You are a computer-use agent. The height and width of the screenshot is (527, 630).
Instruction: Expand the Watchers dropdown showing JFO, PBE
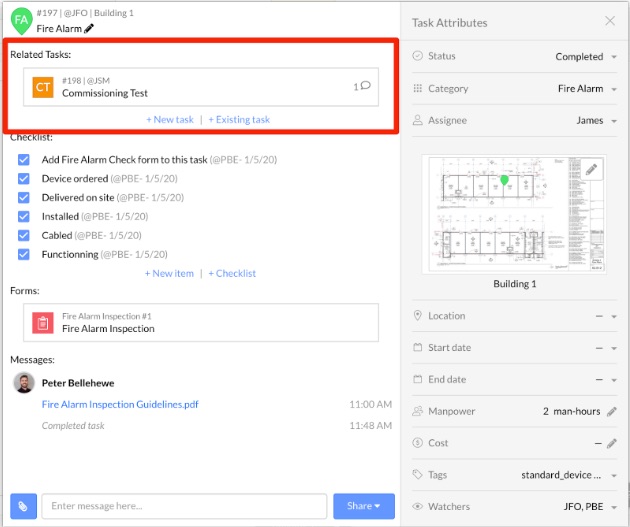pyautogui.click(x=590, y=507)
